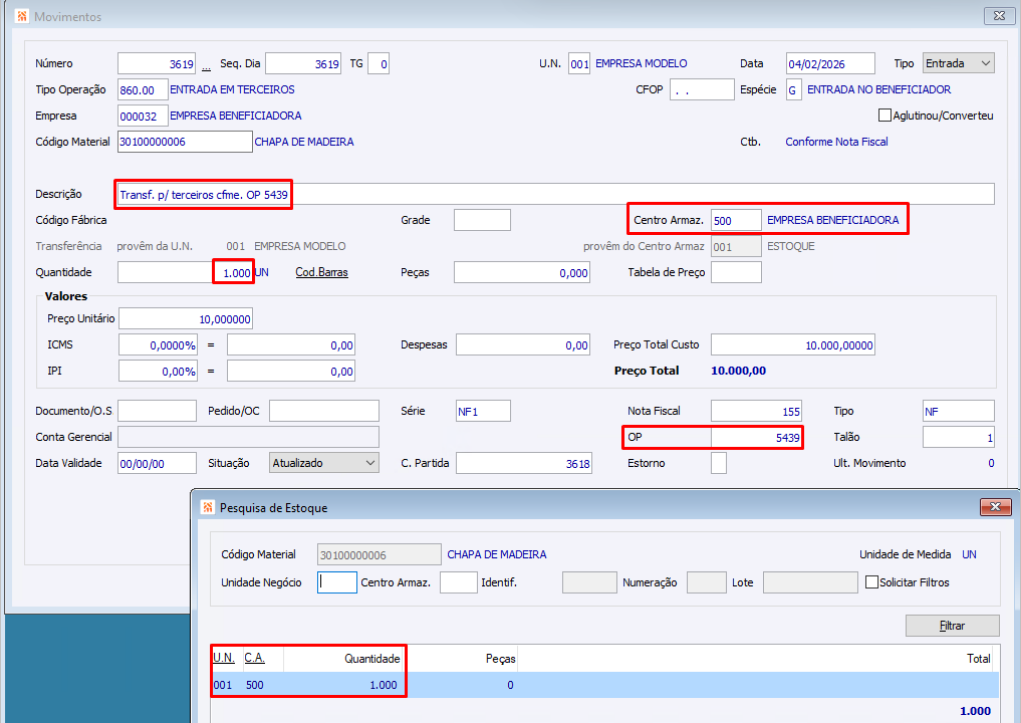Click the Preço Total value 10.000,00
1021x723 pixels.
tap(738, 371)
